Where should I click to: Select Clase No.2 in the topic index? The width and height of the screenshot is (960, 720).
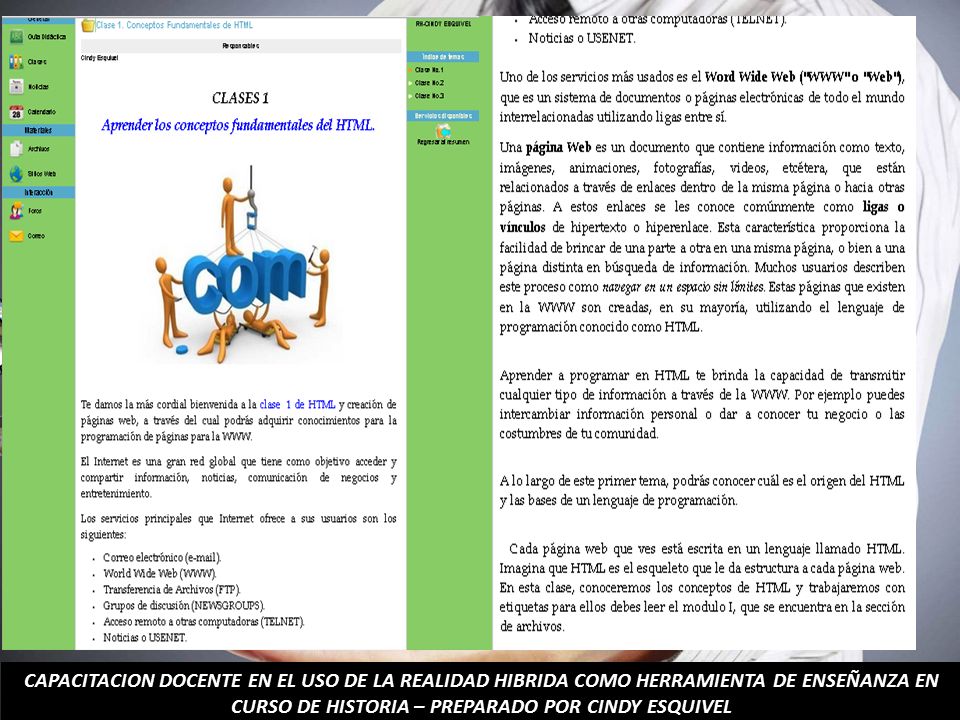pyautogui.click(x=429, y=83)
